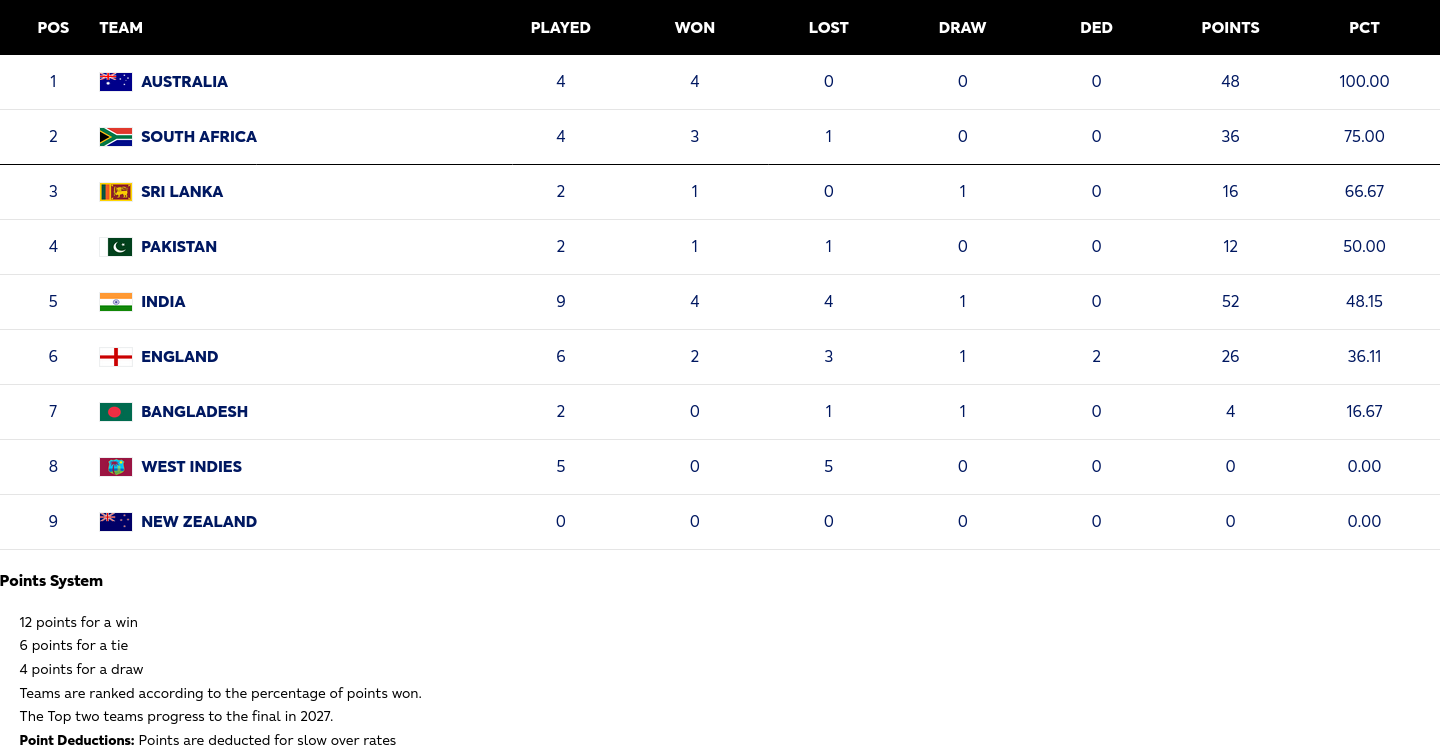
Task: Click the TEAM column header
Action: (x=121, y=28)
